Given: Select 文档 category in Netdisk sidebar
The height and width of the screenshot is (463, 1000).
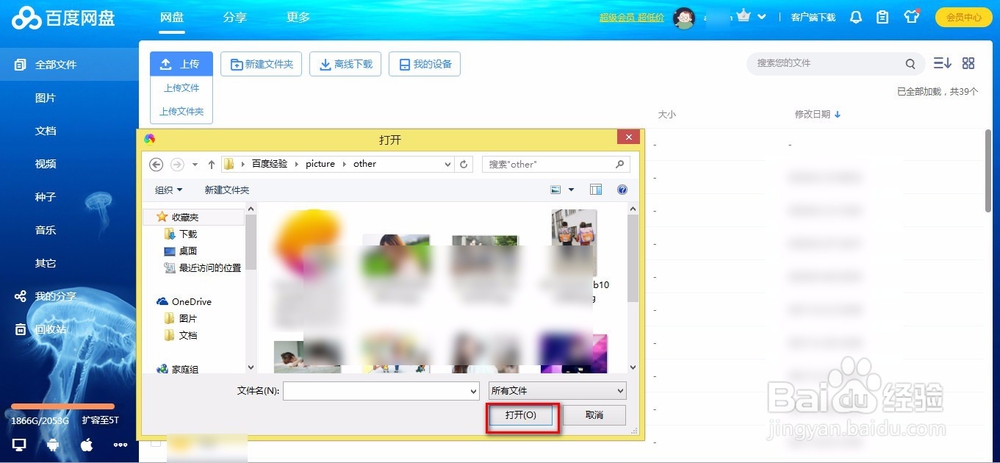Looking at the screenshot, I should tap(45, 131).
